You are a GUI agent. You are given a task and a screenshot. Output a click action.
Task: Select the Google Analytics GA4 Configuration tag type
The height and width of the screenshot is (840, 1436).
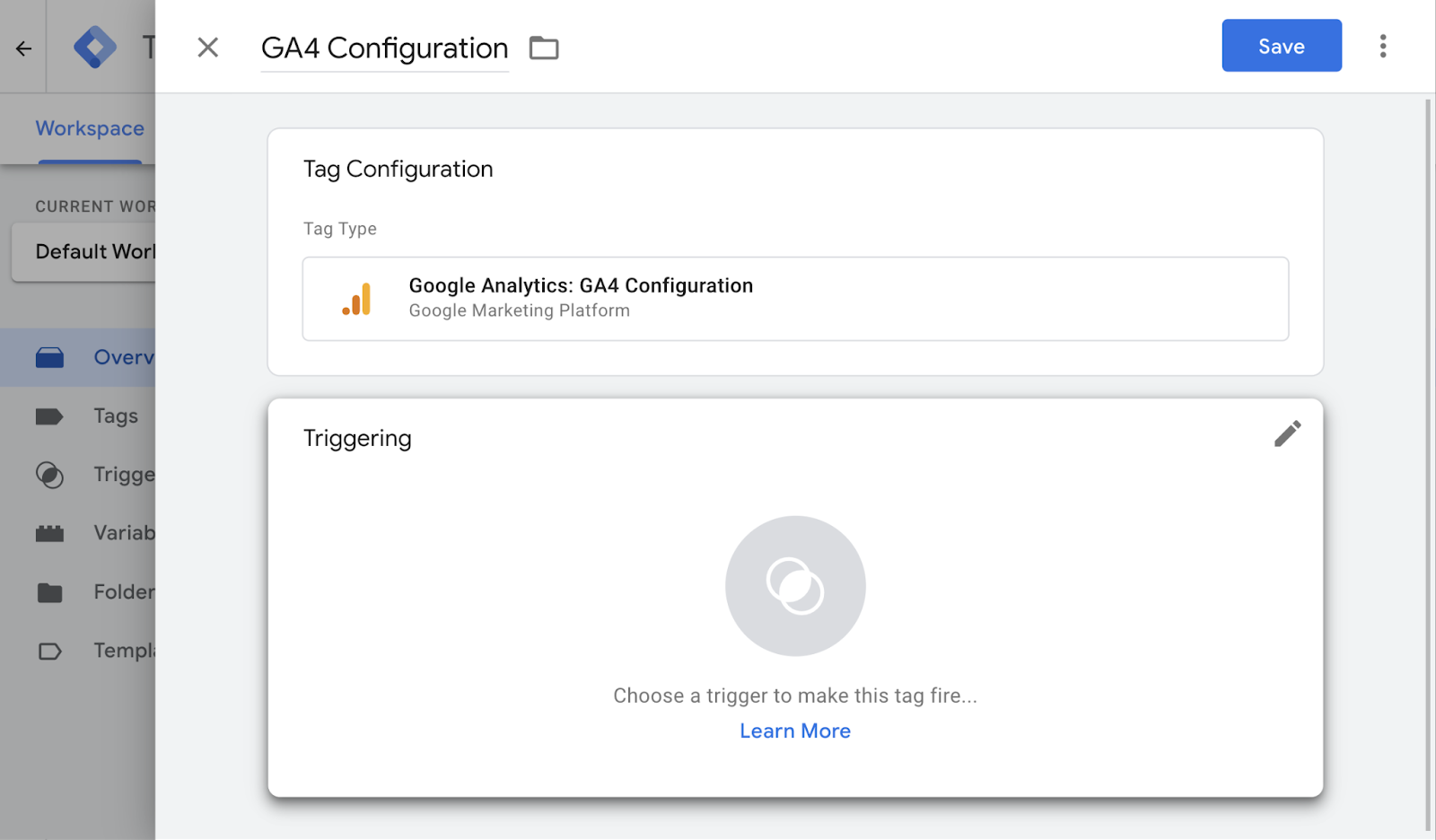click(795, 299)
